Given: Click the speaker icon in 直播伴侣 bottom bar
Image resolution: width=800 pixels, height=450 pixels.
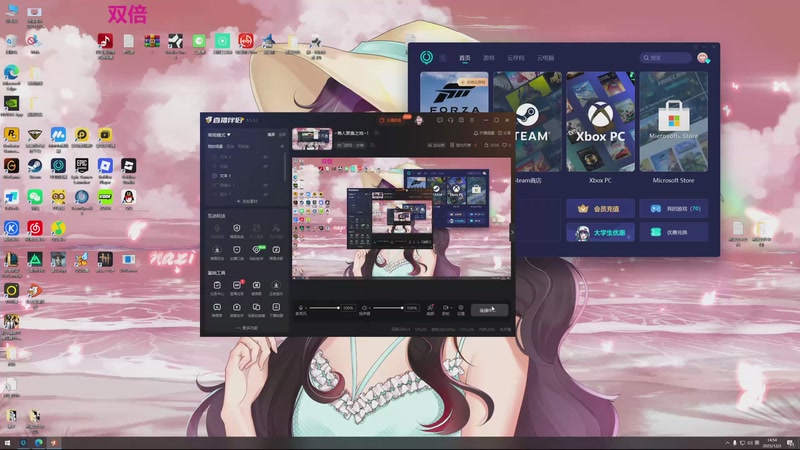Looking at the screenshot, I should (364, 308).
